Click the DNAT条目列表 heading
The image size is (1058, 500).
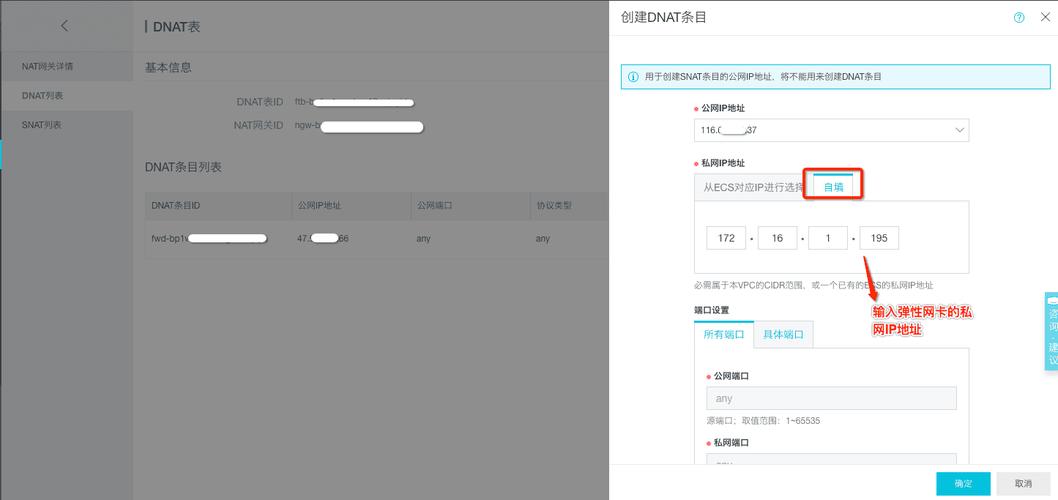(x=183, y=167)
